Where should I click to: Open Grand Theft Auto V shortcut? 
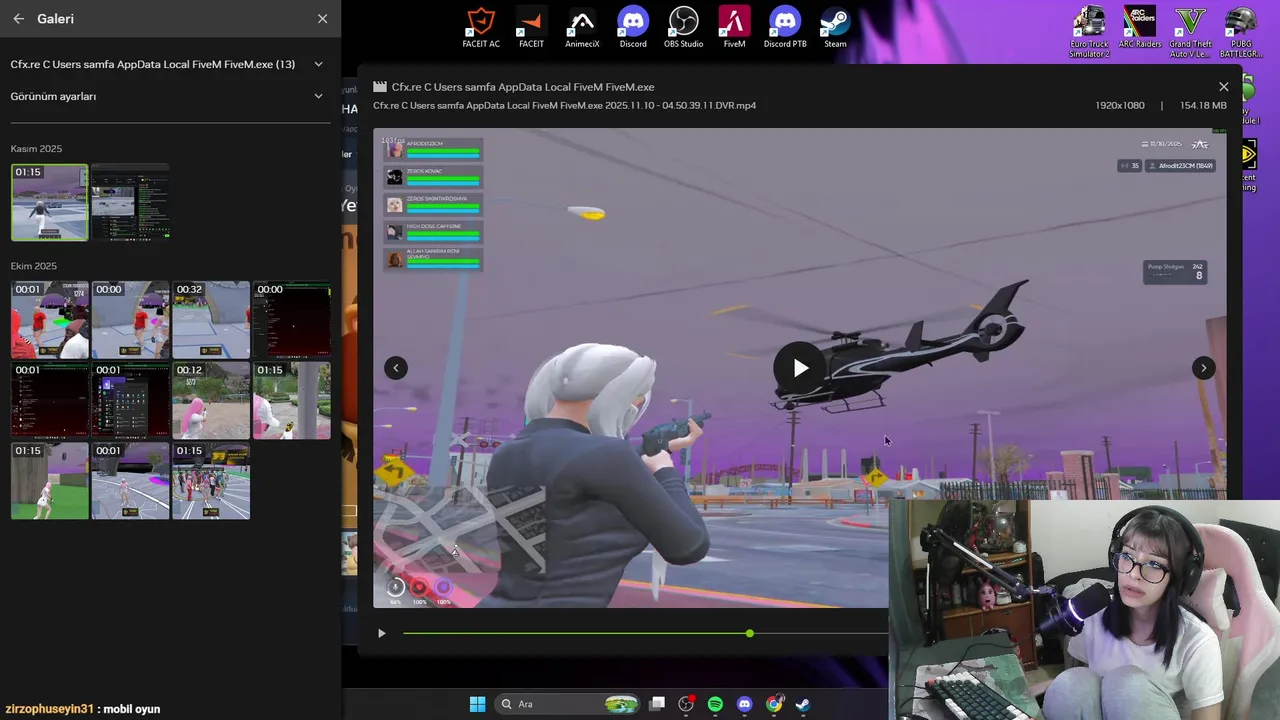click(1190, 31)
